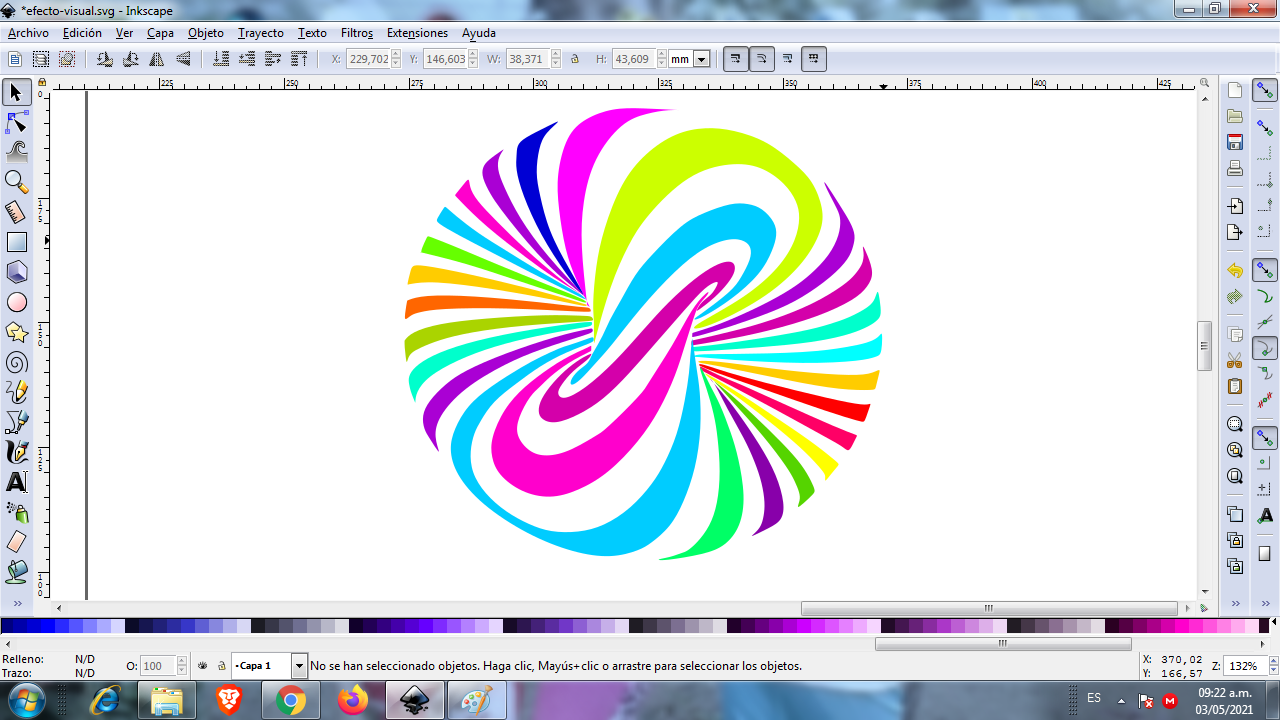Select the Ellipse circle tool
The image size is (1280, 720).
click(x=16, y=302)
